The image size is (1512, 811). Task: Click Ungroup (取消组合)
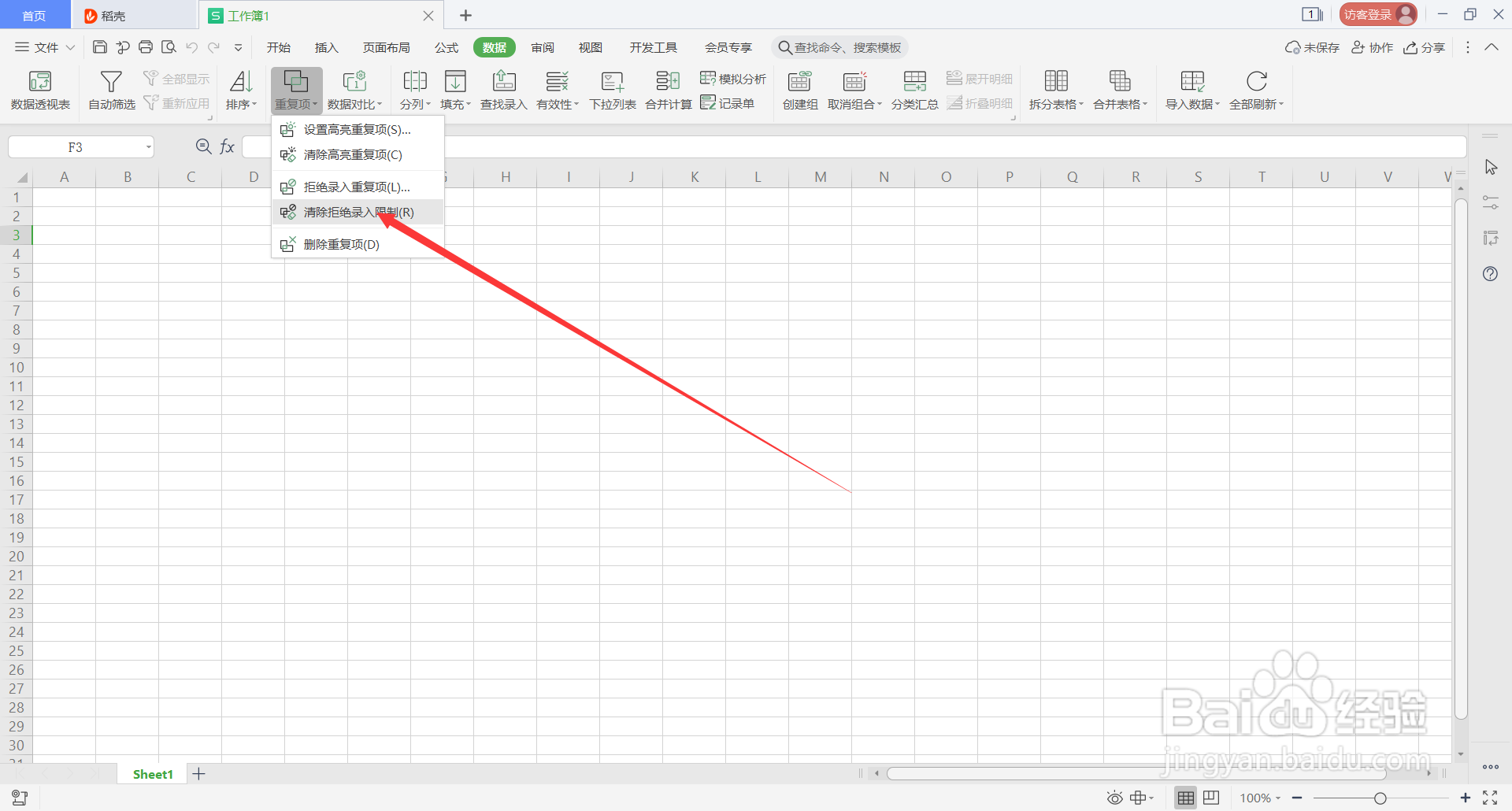click(854, 91)
